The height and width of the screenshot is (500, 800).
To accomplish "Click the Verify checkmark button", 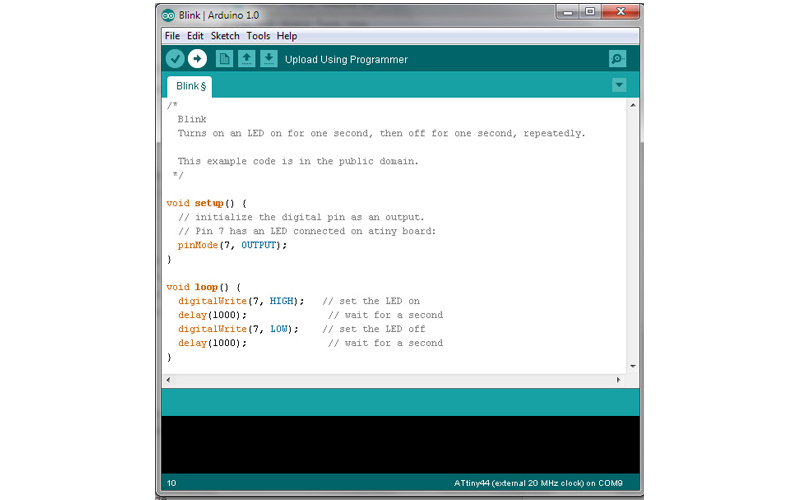I will coord(175,59).
